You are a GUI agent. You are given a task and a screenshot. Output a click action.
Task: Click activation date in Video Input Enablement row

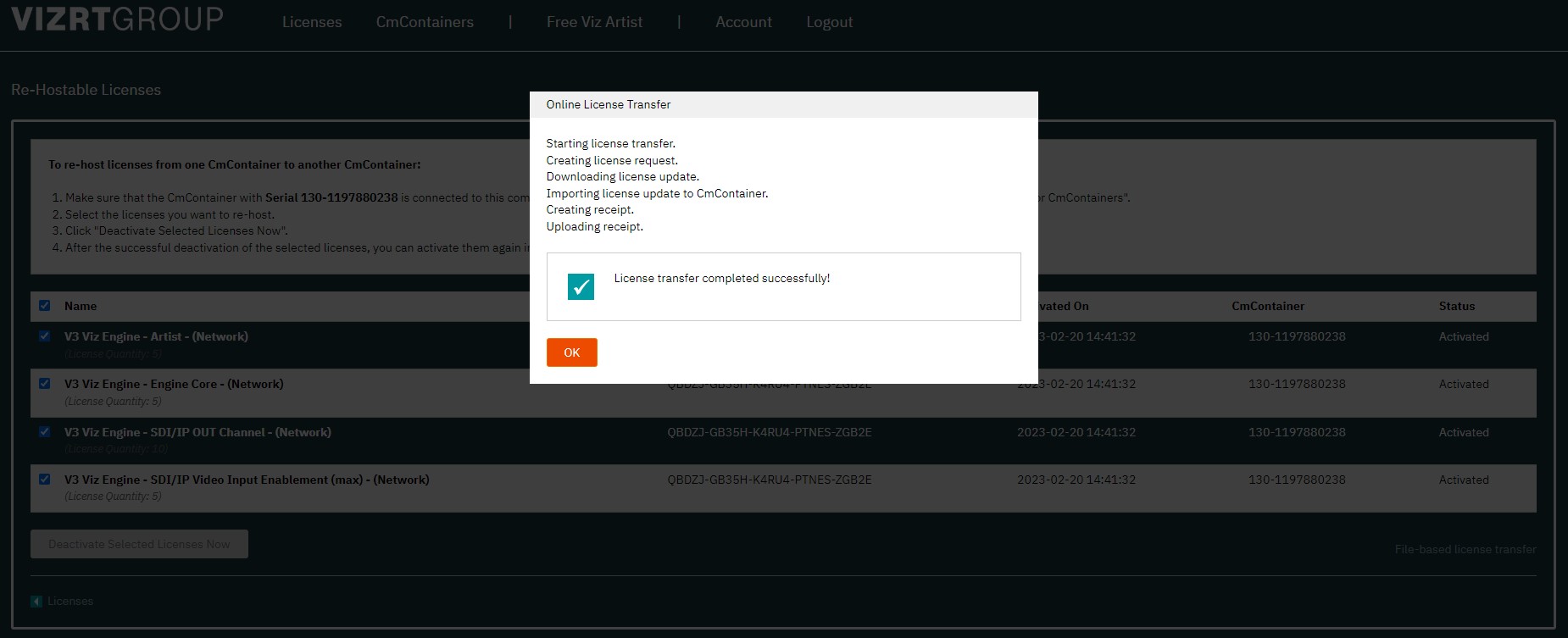[1076, 480]
